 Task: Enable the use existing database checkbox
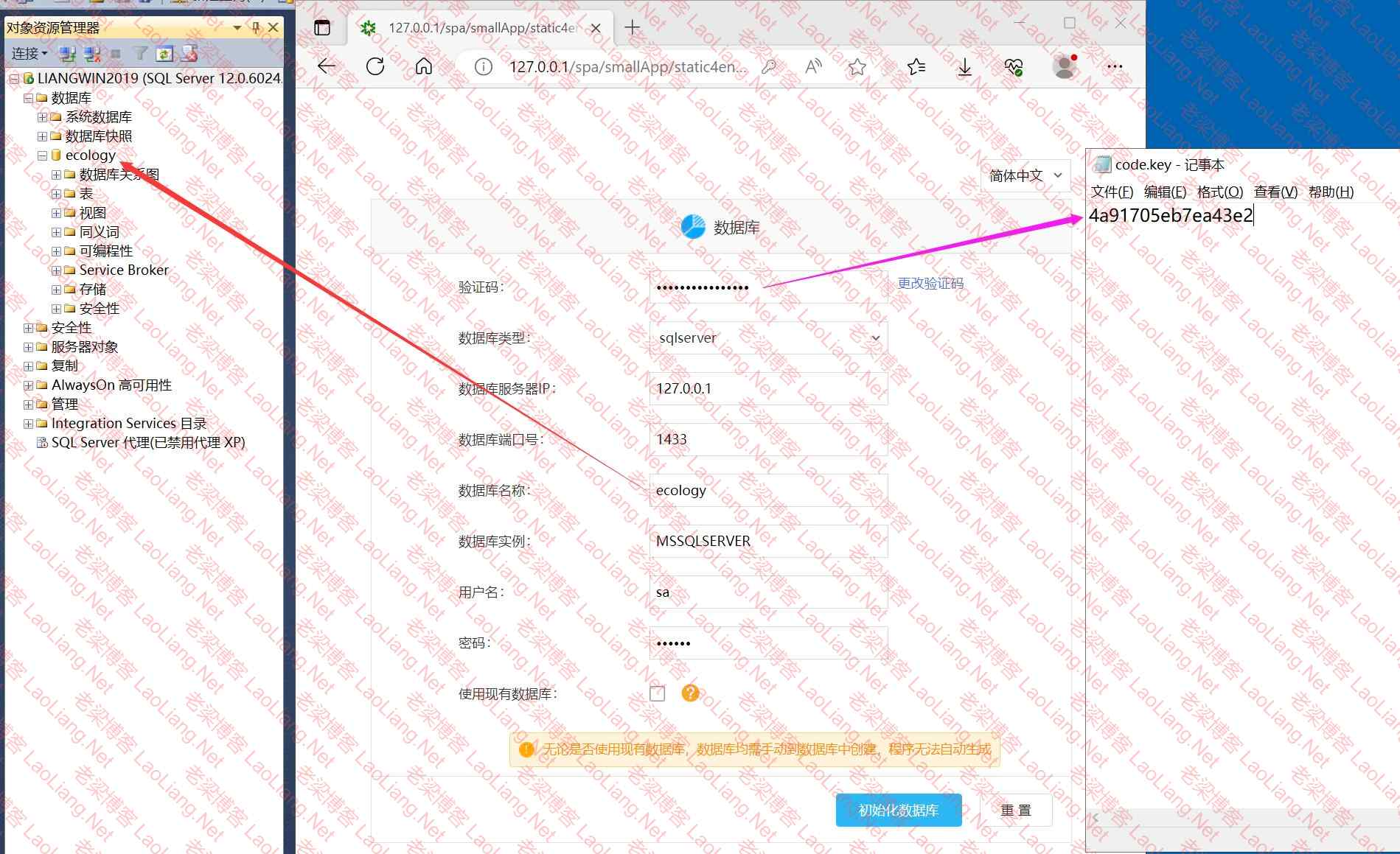click(657, 693)
